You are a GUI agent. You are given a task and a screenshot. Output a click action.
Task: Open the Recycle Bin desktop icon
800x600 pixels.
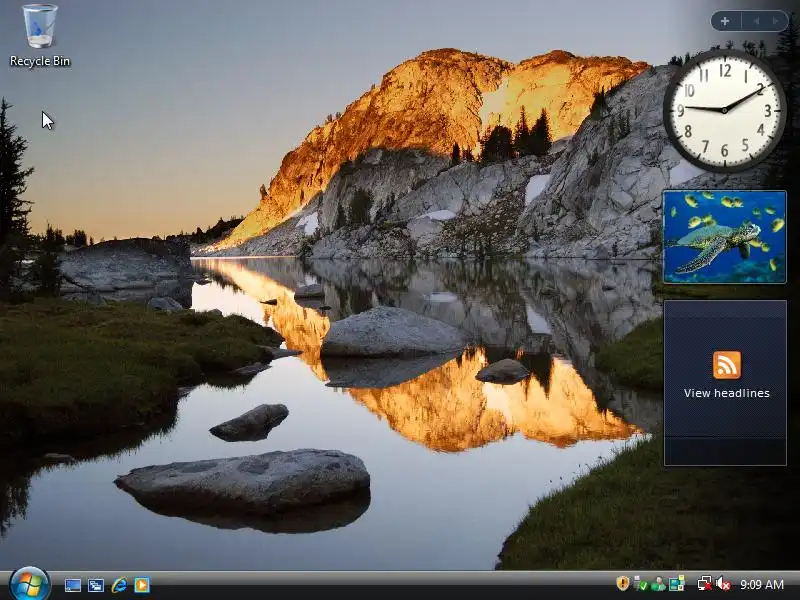[x=40, y=36]
